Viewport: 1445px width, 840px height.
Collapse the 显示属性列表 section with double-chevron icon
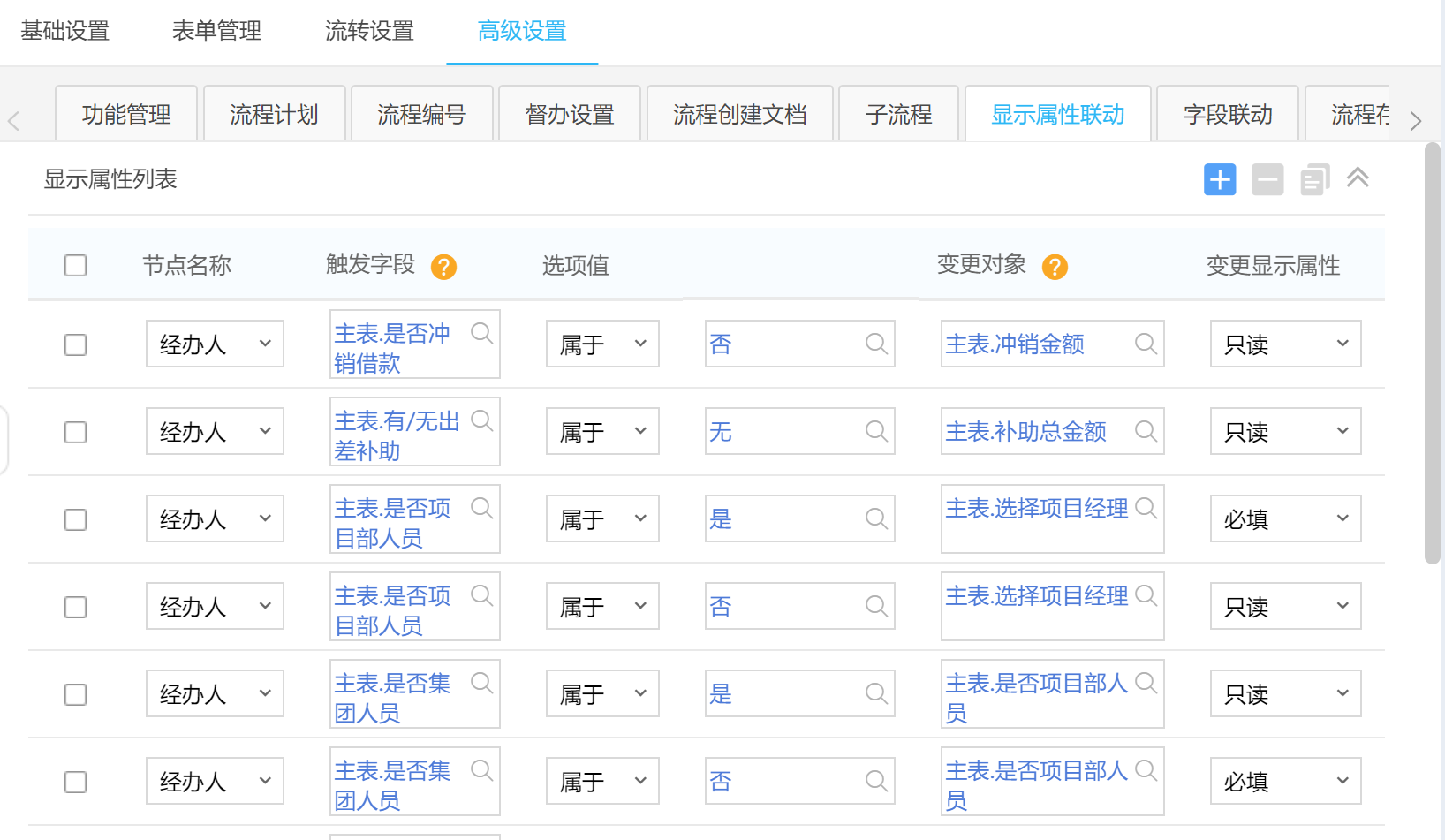(1358, 178)
